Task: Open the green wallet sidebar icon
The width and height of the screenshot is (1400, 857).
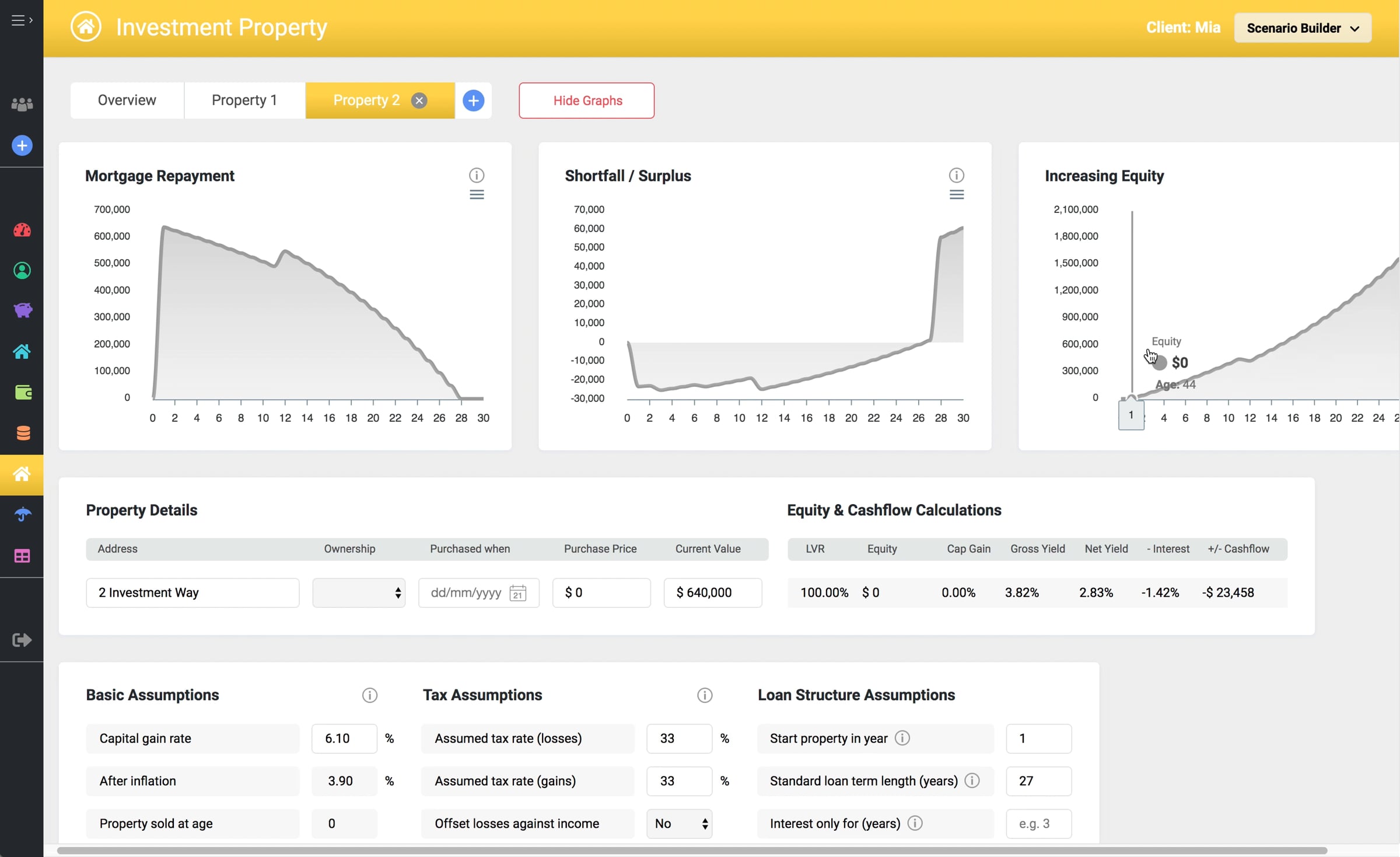Action: 23,392
